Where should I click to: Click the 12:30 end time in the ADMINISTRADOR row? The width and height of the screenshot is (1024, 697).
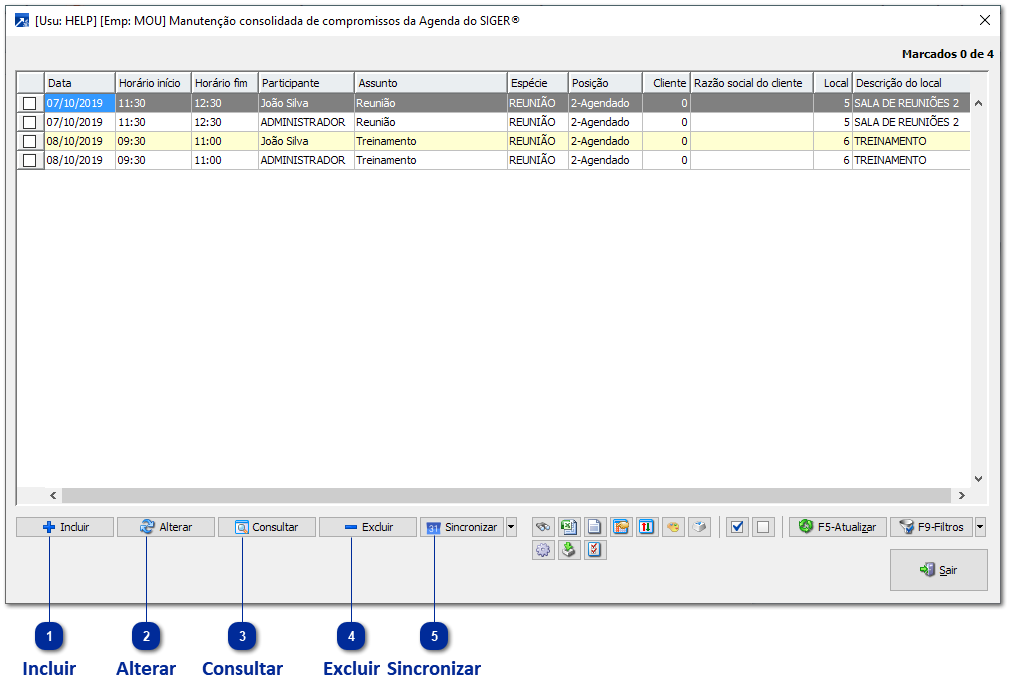(225, 122)
